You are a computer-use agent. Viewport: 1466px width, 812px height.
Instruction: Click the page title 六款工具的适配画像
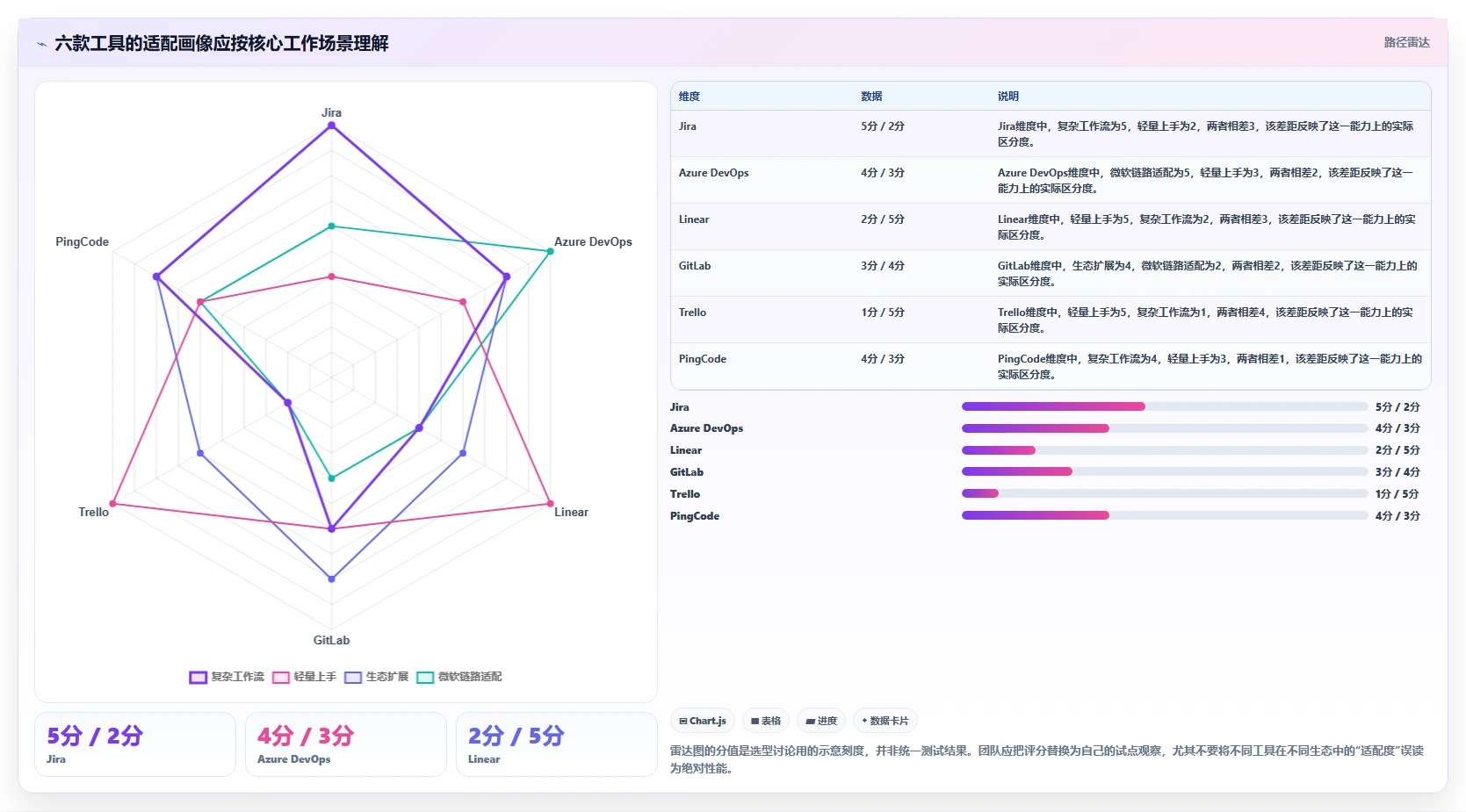pos(221,44)
